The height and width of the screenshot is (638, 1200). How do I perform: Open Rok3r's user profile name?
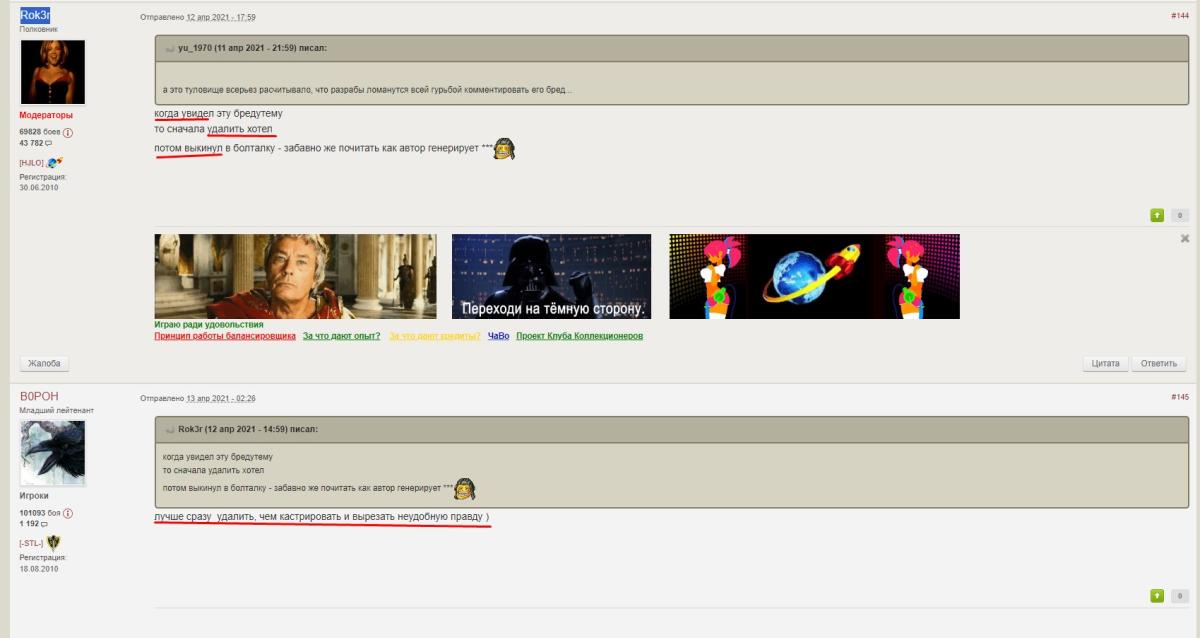point(35,16)
